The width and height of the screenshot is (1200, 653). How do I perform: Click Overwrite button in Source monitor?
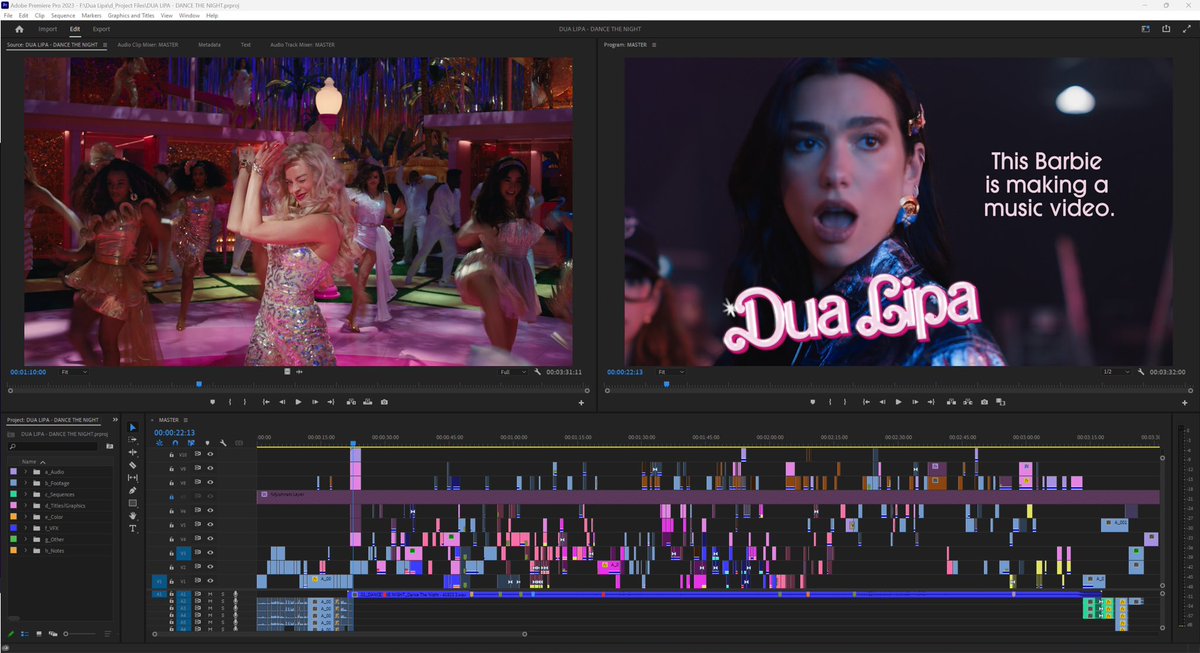pyautogui.click(x=367, y=402)
